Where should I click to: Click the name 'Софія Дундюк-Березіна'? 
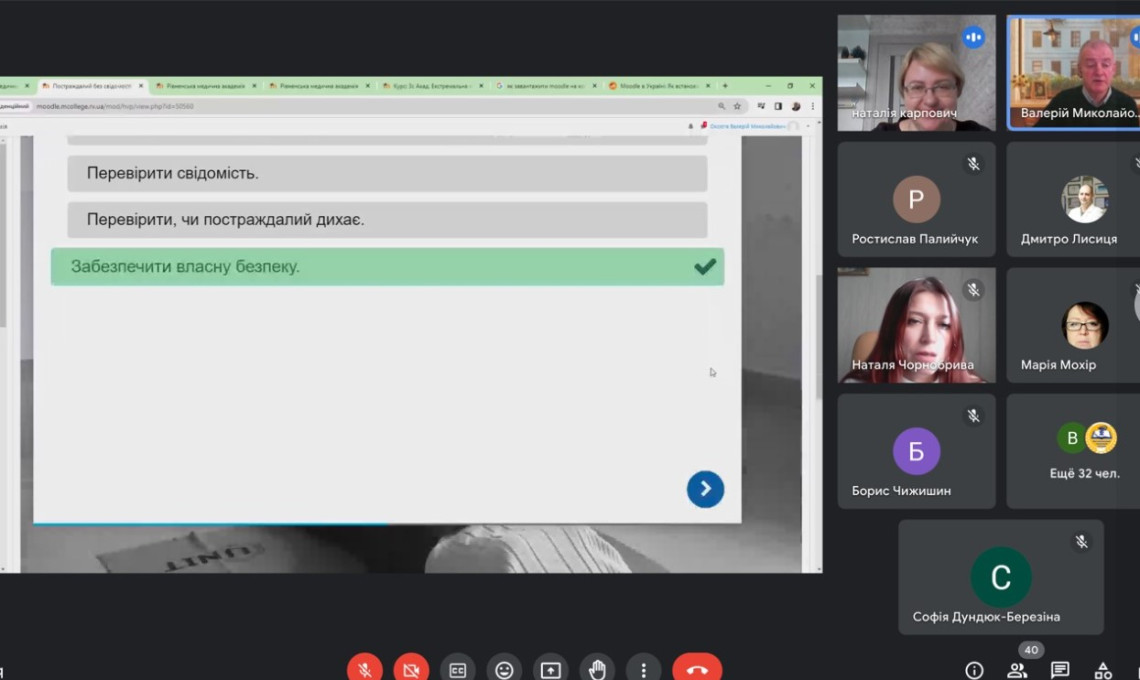coord(986,617)
